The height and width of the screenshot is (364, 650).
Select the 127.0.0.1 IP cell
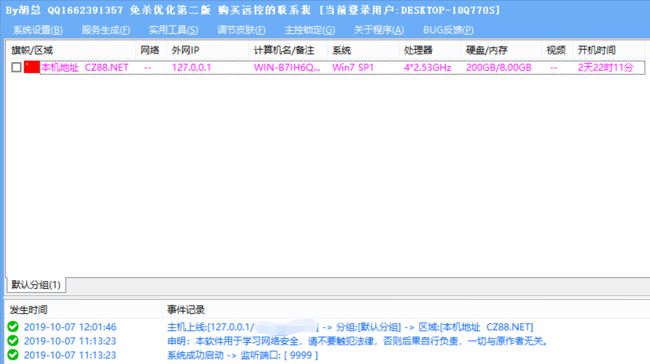pos(192,67)
